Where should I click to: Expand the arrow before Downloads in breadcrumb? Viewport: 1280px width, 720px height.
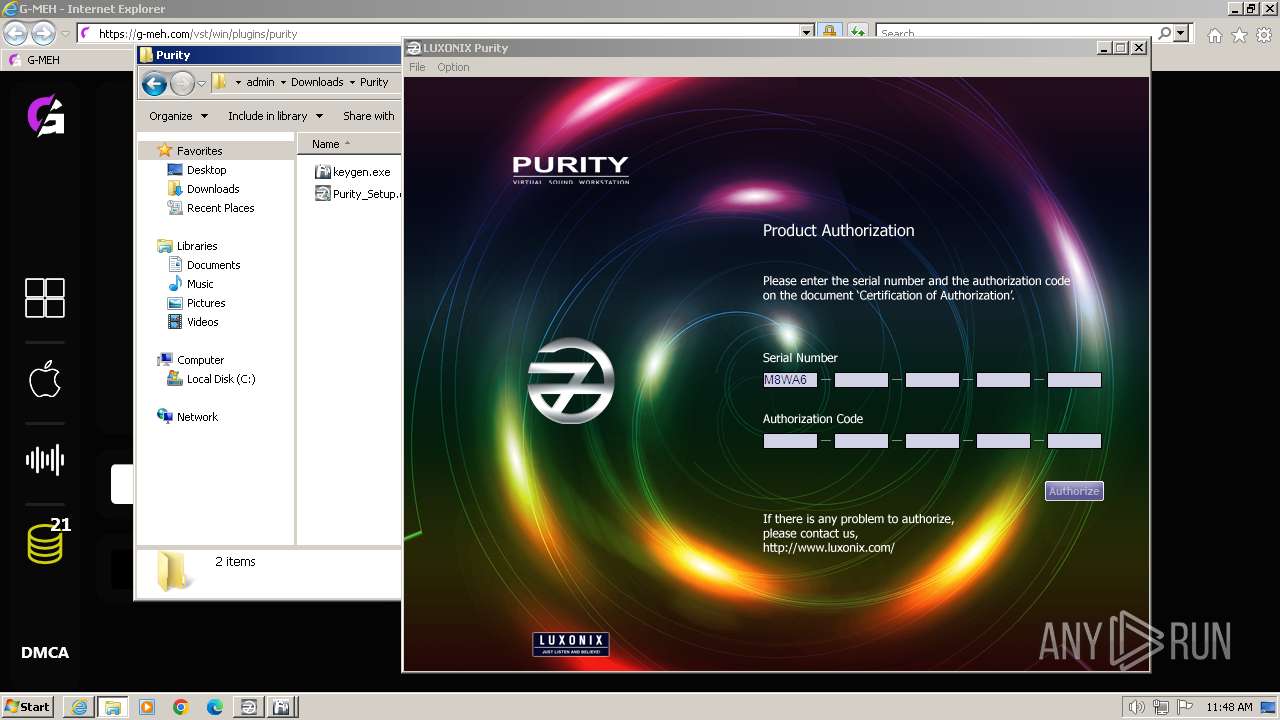coord(283,82)
